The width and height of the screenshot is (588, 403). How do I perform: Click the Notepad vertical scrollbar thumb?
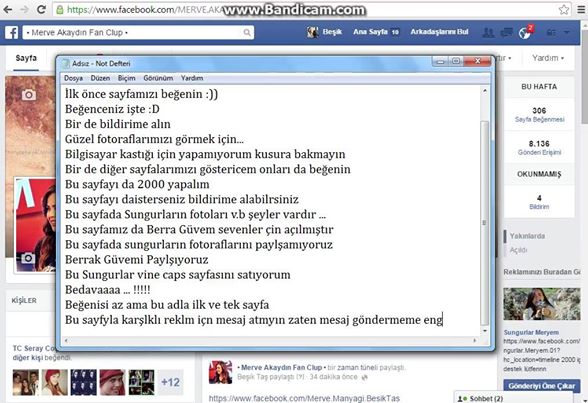[484, 223]
